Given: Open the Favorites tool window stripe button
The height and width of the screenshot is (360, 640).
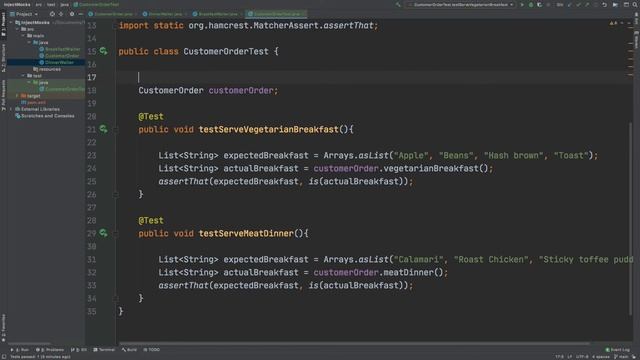Looking at the screenshot, I should coord(3,328).
